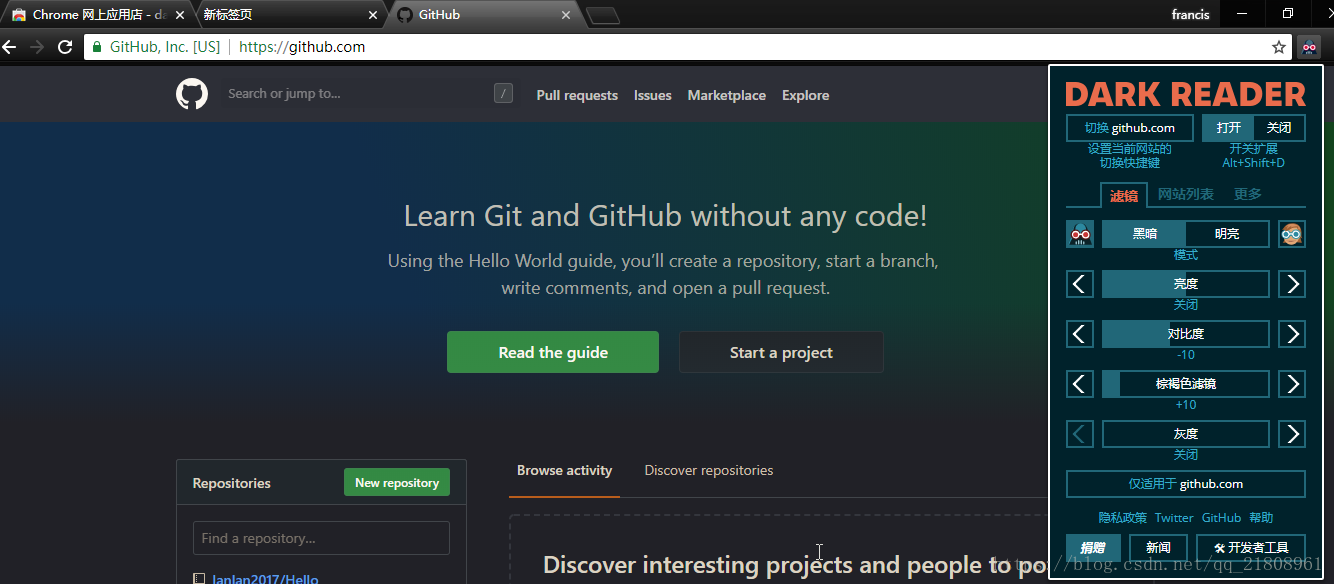Click the Dark Reader extension icon in toolbar
Viewport: 1334px width, 584px height.
tap(1309, 47)
